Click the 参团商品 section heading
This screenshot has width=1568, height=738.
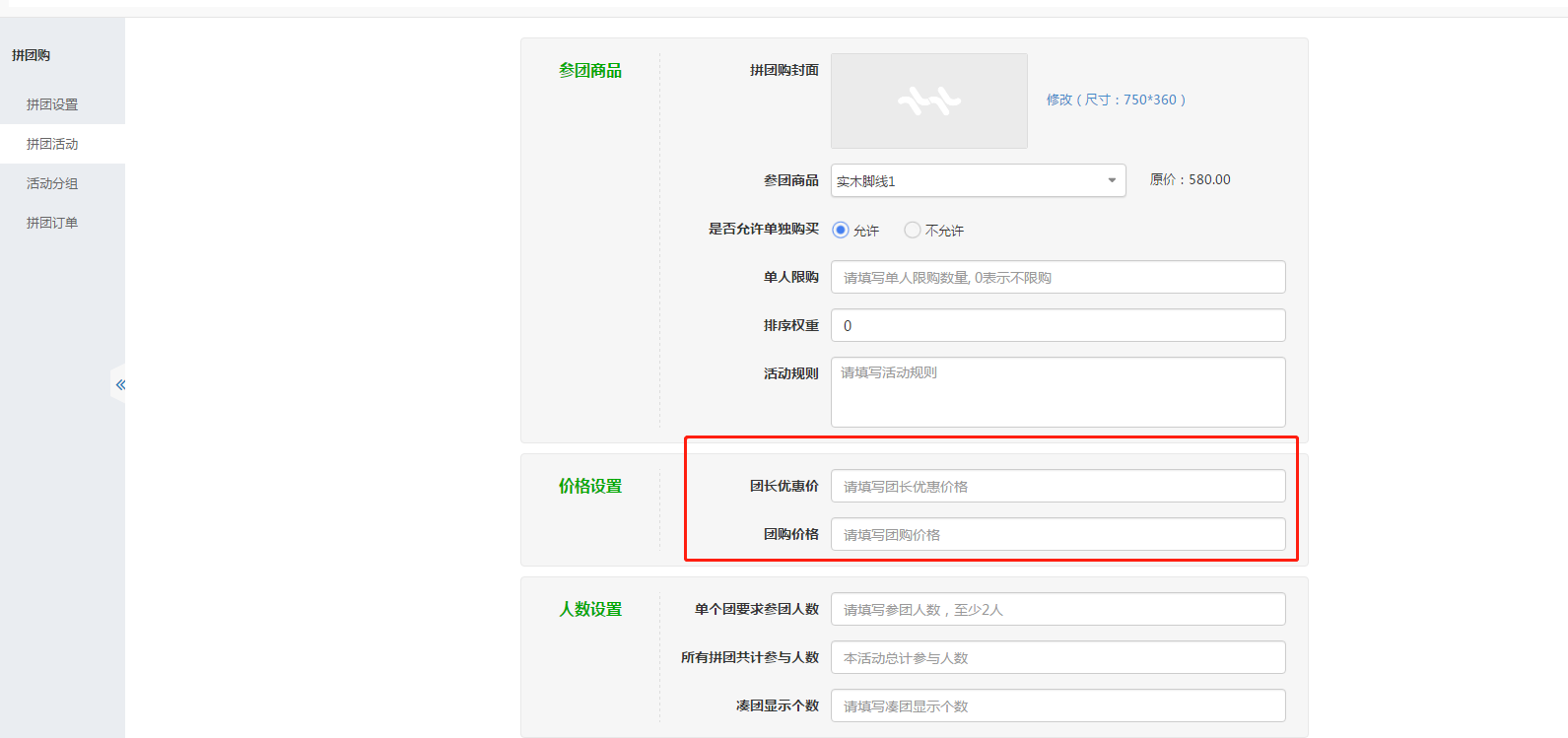(590, 70)
